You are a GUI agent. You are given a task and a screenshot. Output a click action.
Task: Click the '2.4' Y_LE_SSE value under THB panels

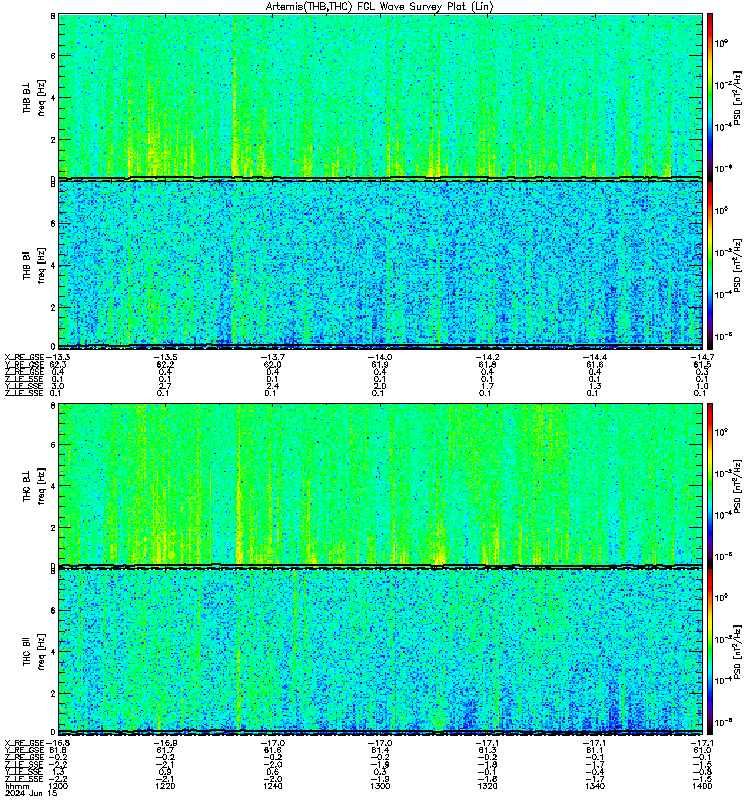pyautogui.click(x=271, y=386)
